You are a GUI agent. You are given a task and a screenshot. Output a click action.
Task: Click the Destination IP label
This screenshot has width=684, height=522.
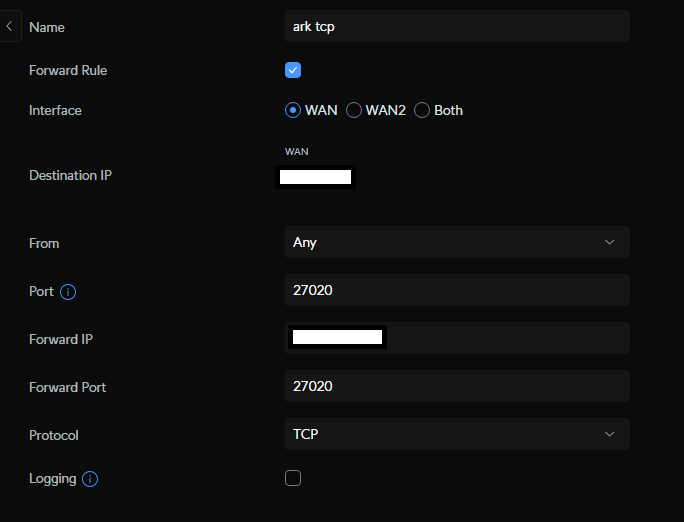[70, 175]
